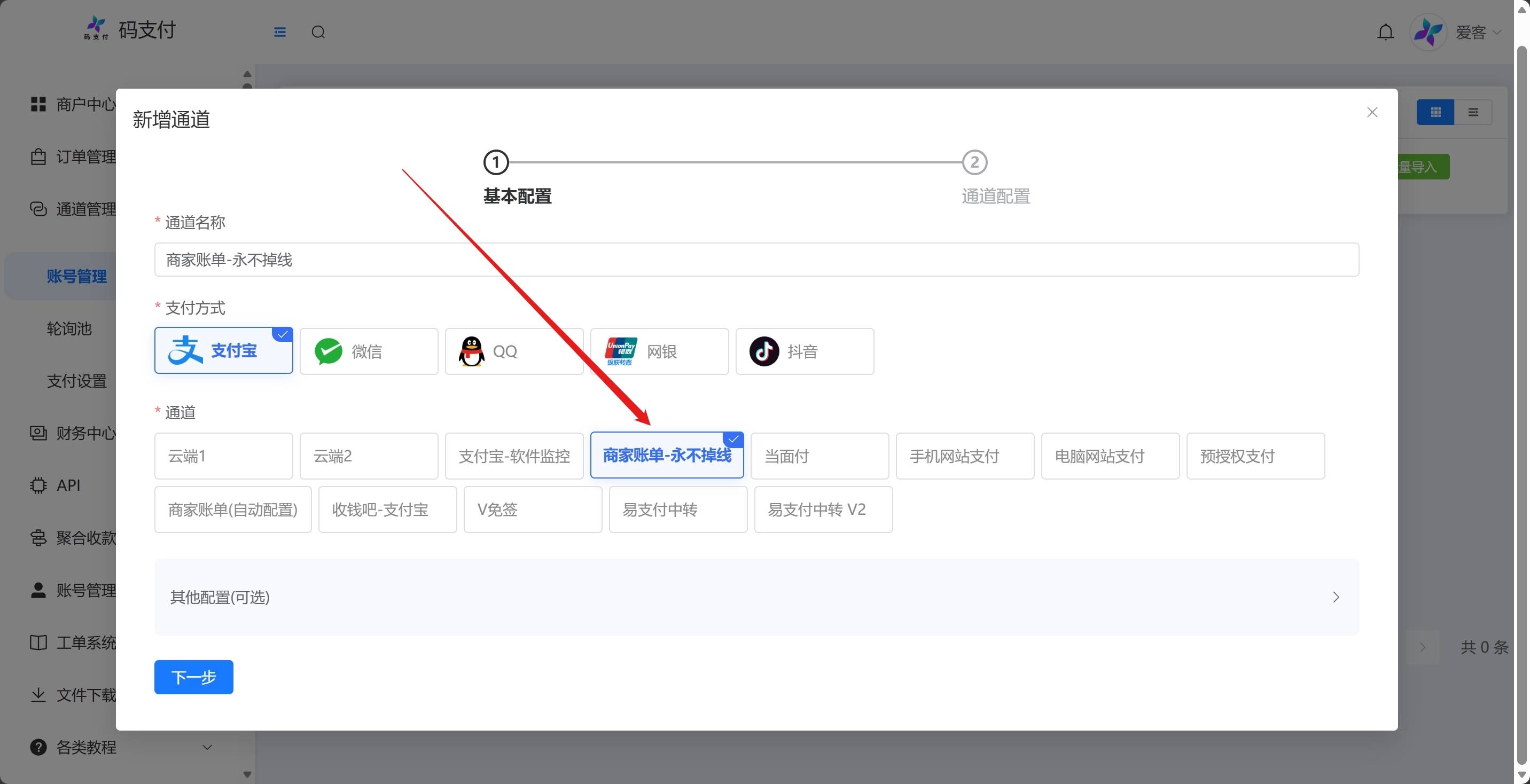Choose 易支付中转 V2 channel option
Image resolution: width=1530 pixels, height=784 pixels.
coord(823,509)
